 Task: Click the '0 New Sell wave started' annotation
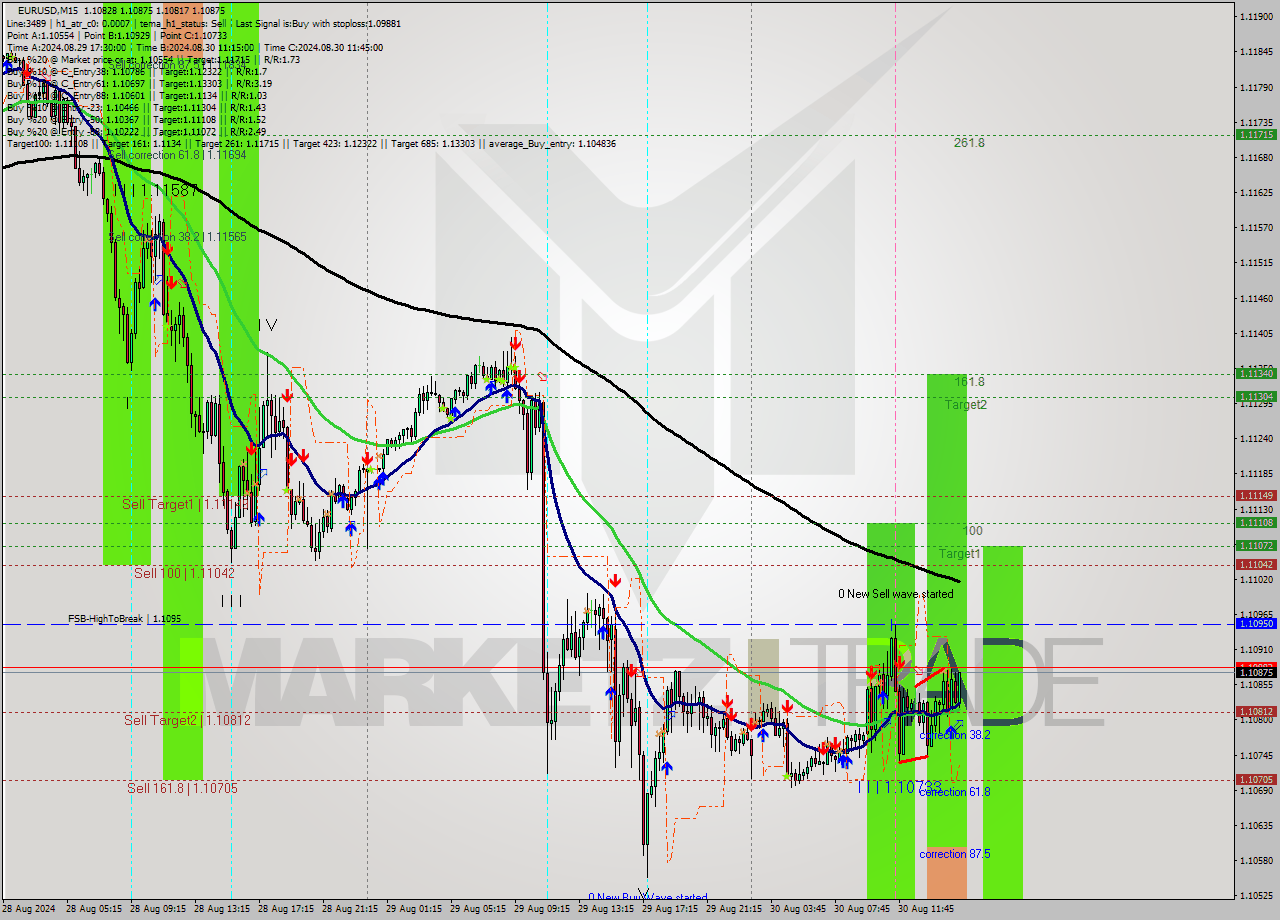point(896,594)
